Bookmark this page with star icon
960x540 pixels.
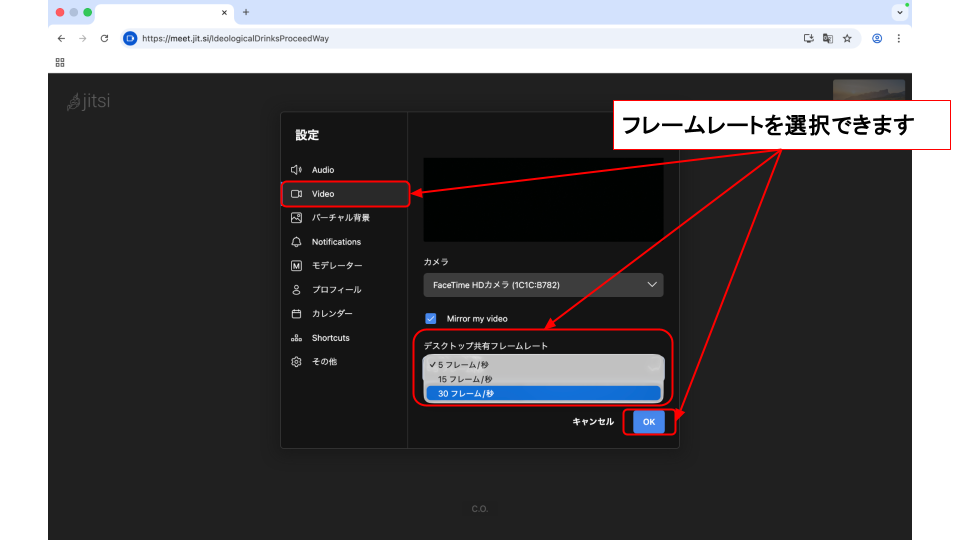point(847,39)
